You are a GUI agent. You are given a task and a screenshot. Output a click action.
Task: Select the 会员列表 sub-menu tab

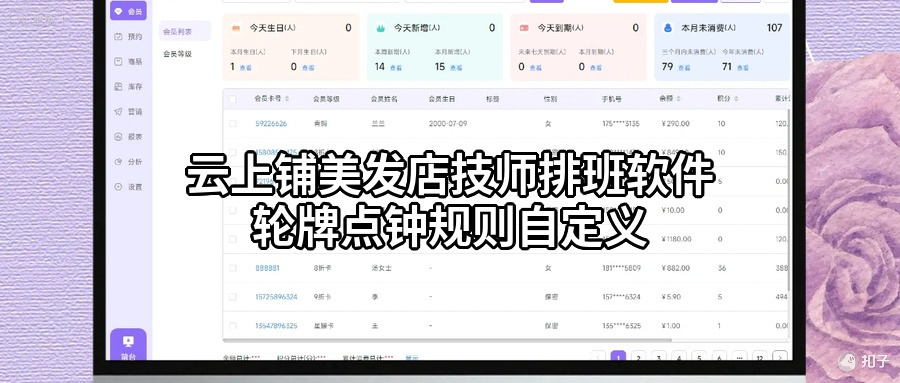[x=185, y=31]
